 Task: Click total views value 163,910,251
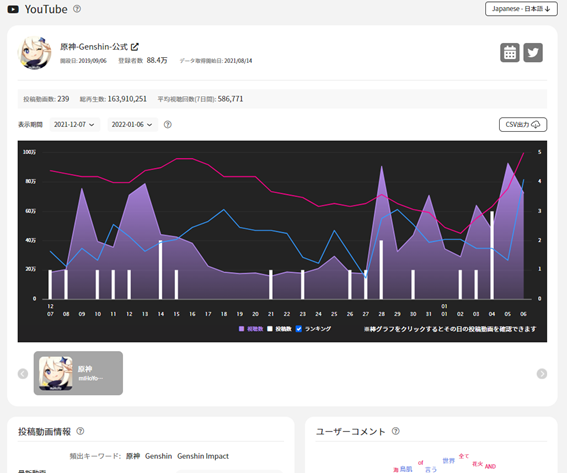[x=127, y=99]
